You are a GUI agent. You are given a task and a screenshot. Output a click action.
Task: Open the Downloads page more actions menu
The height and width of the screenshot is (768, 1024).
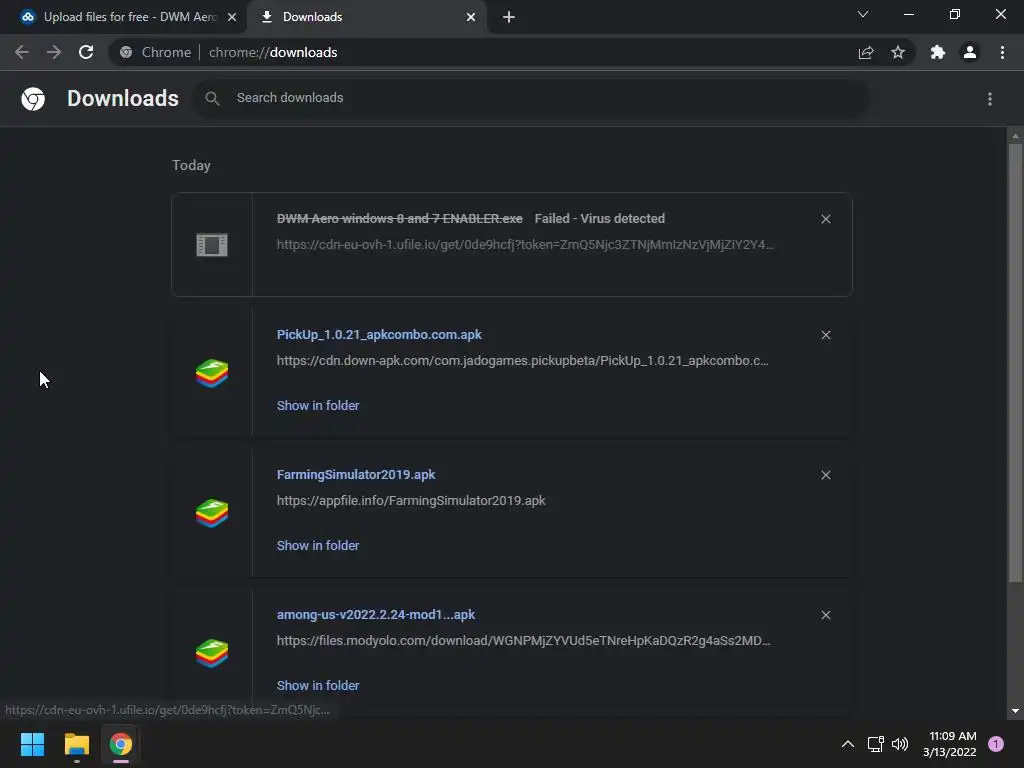(990, 99)
